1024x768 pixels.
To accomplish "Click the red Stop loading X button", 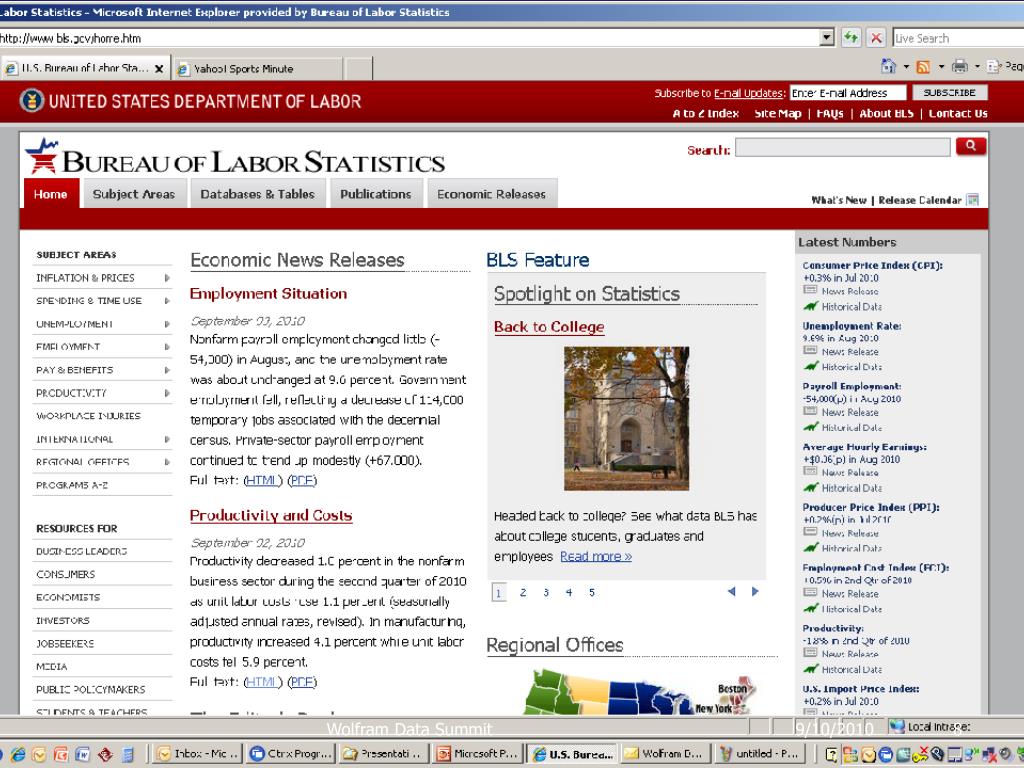I will click(x=876, y=38).
